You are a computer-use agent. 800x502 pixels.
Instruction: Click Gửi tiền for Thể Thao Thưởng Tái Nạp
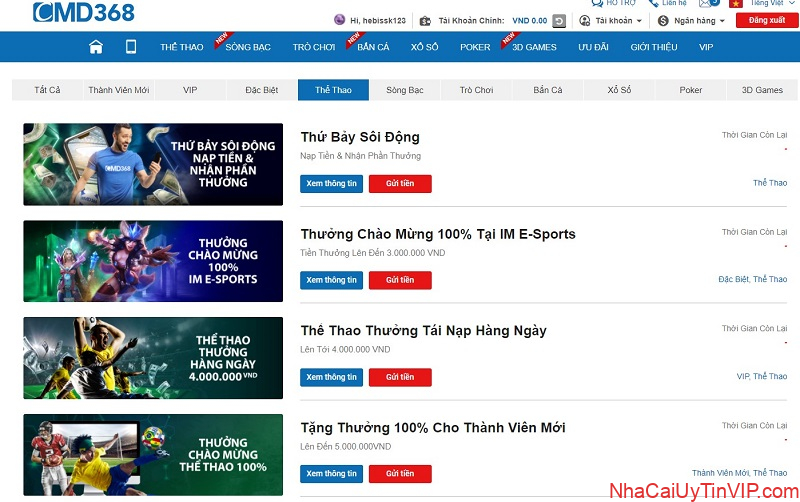(400, 377)
